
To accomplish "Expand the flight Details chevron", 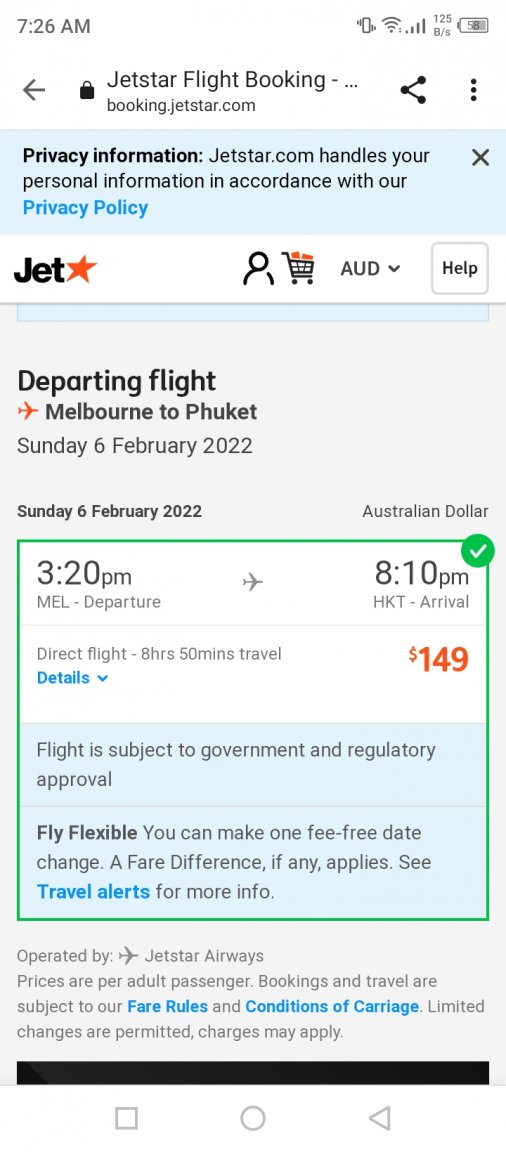I will [x=73, y=677].
